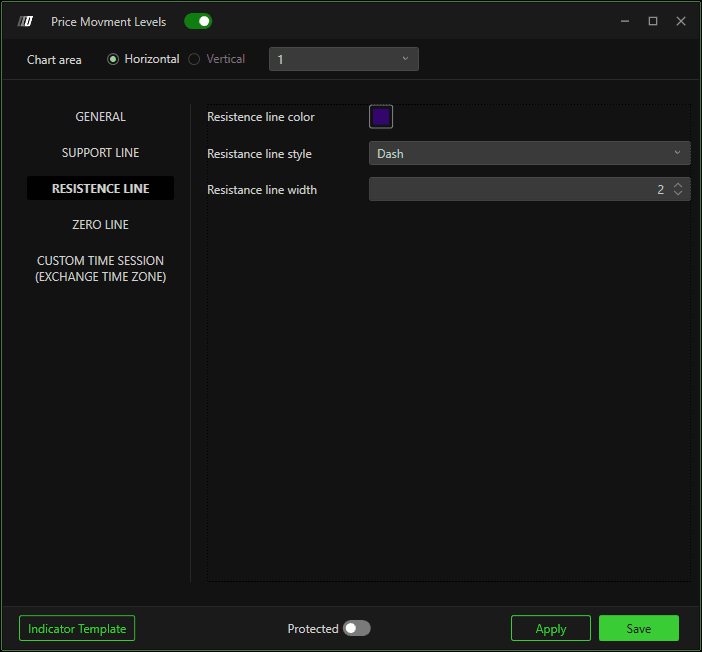Click the 'Resistance line style' label

click(x=259, y=154)
